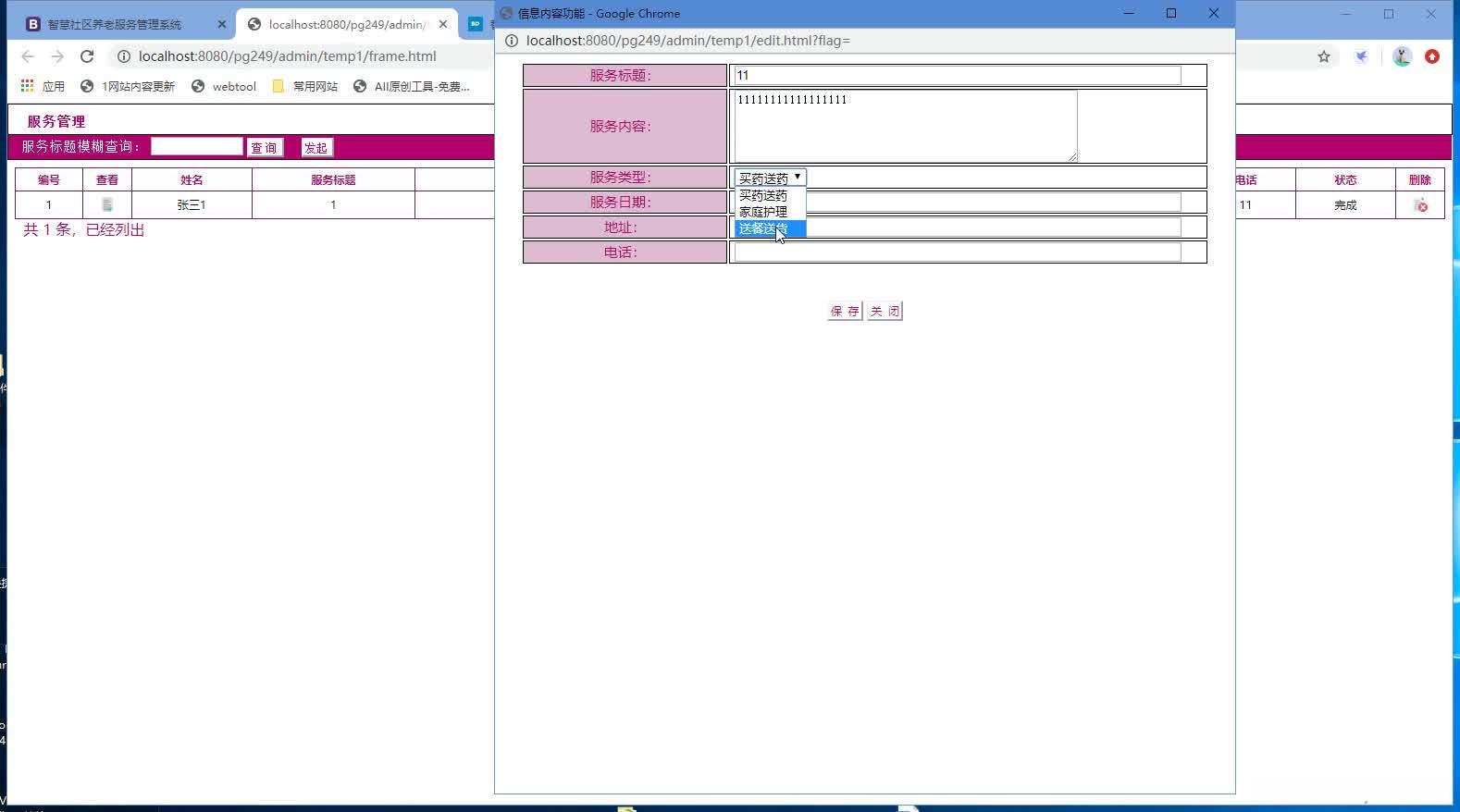Click the 删除 column header
Image resolution: width=1460 pixels, height=812 pixels.
tap(1420, 180)
